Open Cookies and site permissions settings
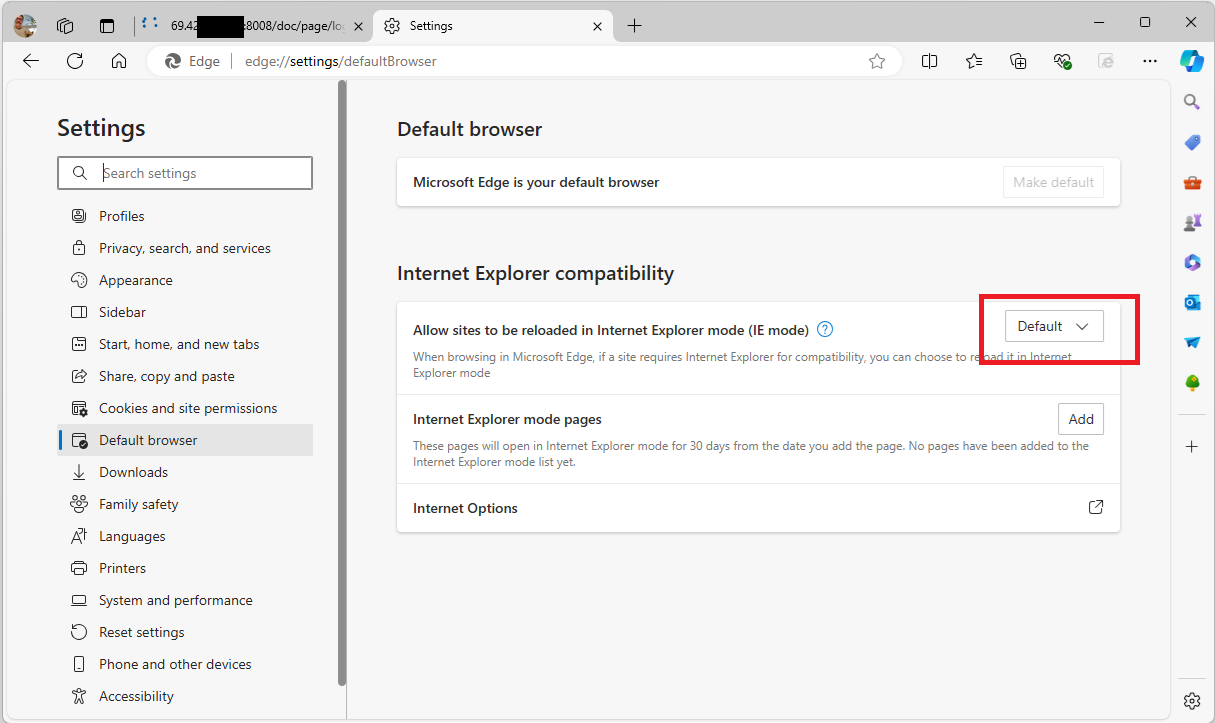 (x=186, y=408)
